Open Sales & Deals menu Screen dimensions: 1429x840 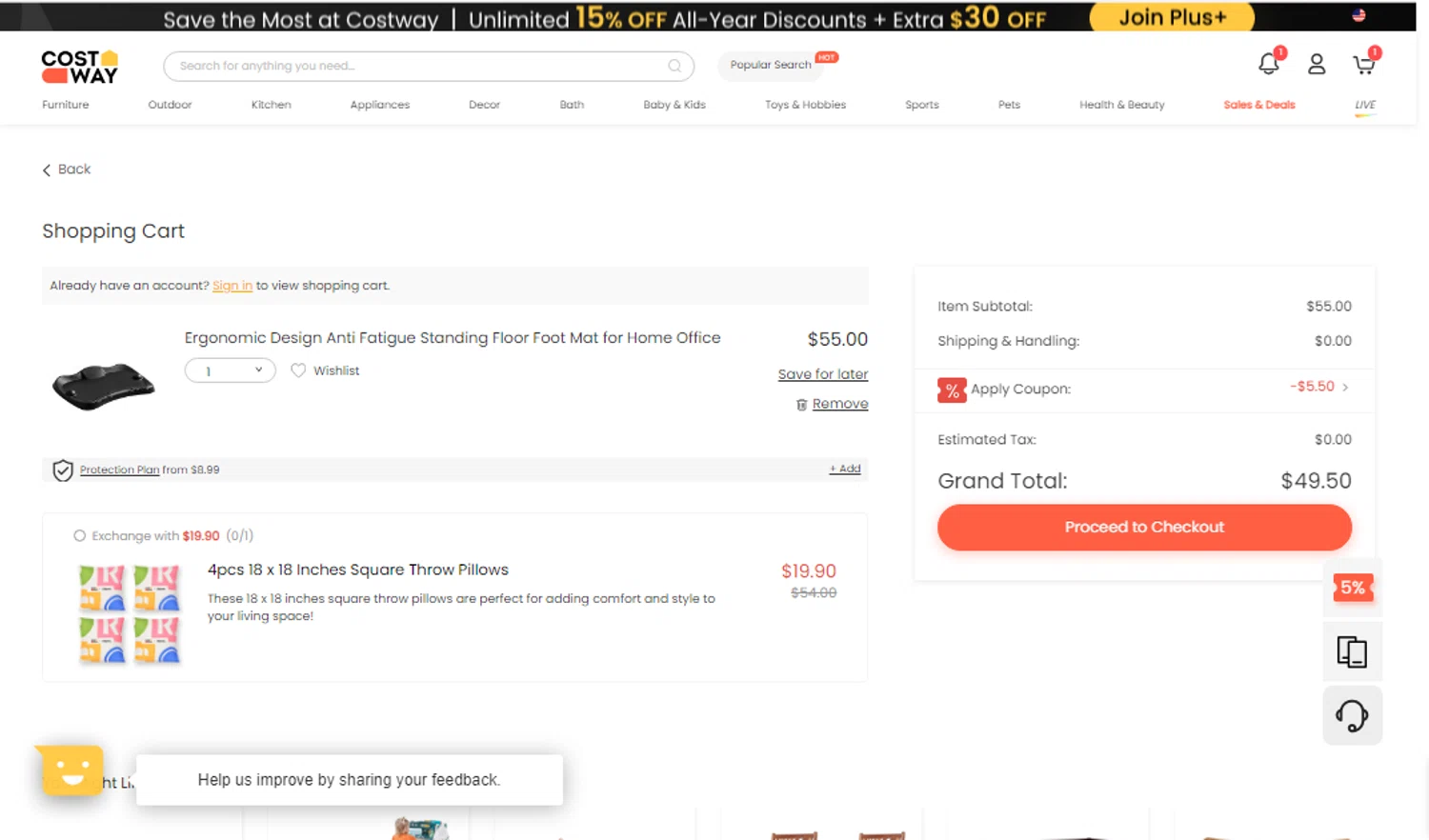click(1259, 105)
